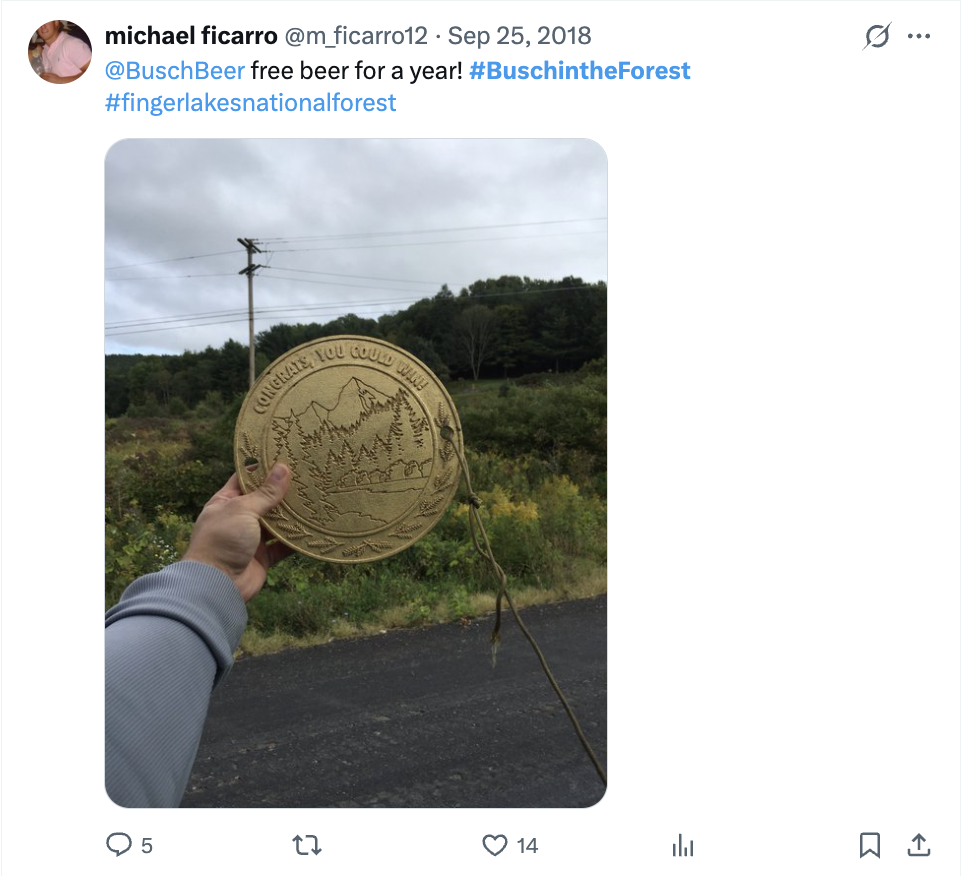
Task: Open the @m_ficarro12 handle
Action: pyautogui.click(x=356, y=36)
